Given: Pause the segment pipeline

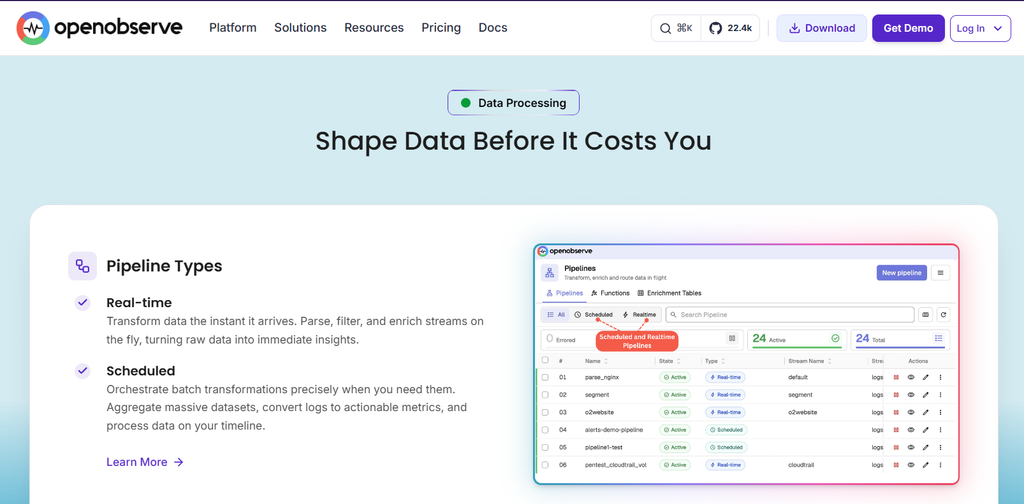Looking at the screenshot, I should (896, 394).
